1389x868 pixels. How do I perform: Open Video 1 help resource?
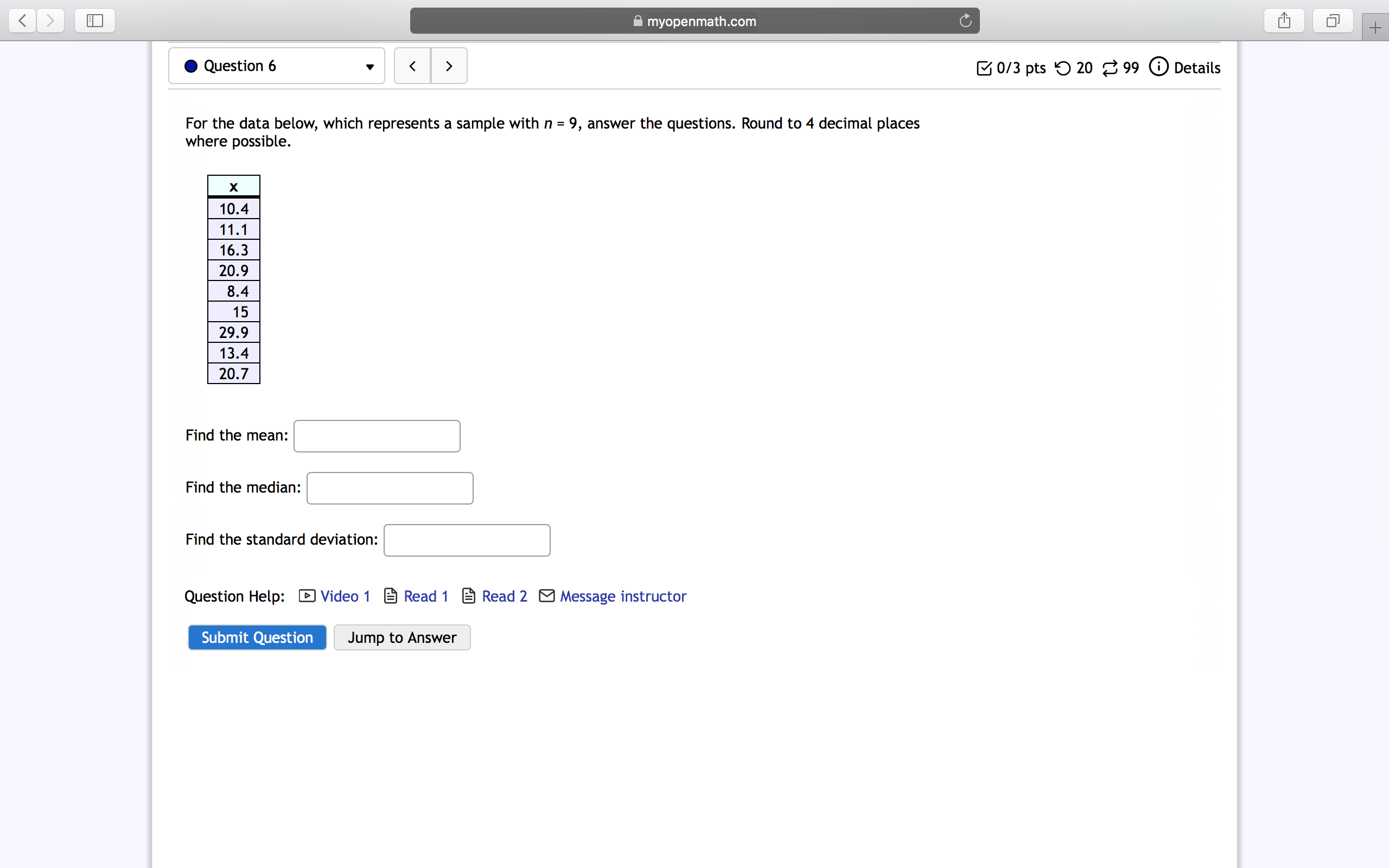point(308,596)
